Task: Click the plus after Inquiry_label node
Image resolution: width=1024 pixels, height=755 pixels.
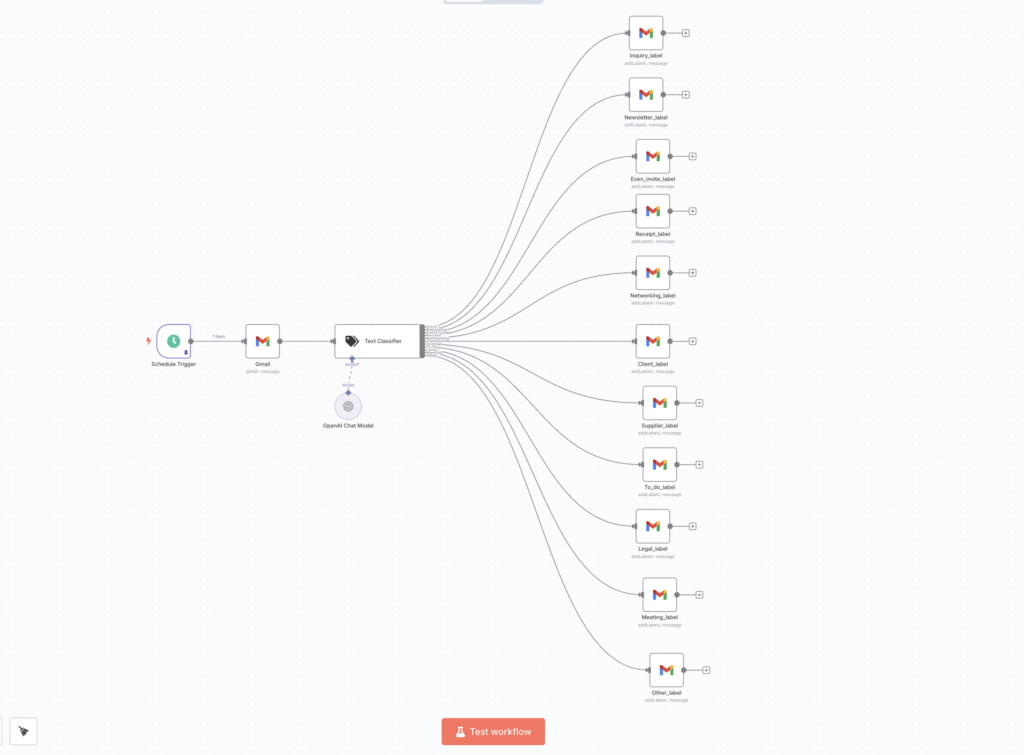Action: click(686, 33)
